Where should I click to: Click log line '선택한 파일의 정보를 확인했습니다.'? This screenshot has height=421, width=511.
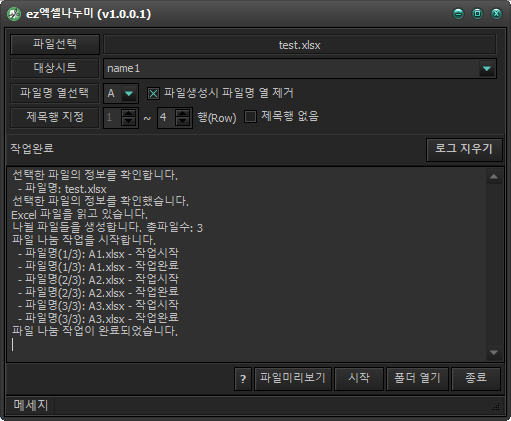tap(100, 201)
